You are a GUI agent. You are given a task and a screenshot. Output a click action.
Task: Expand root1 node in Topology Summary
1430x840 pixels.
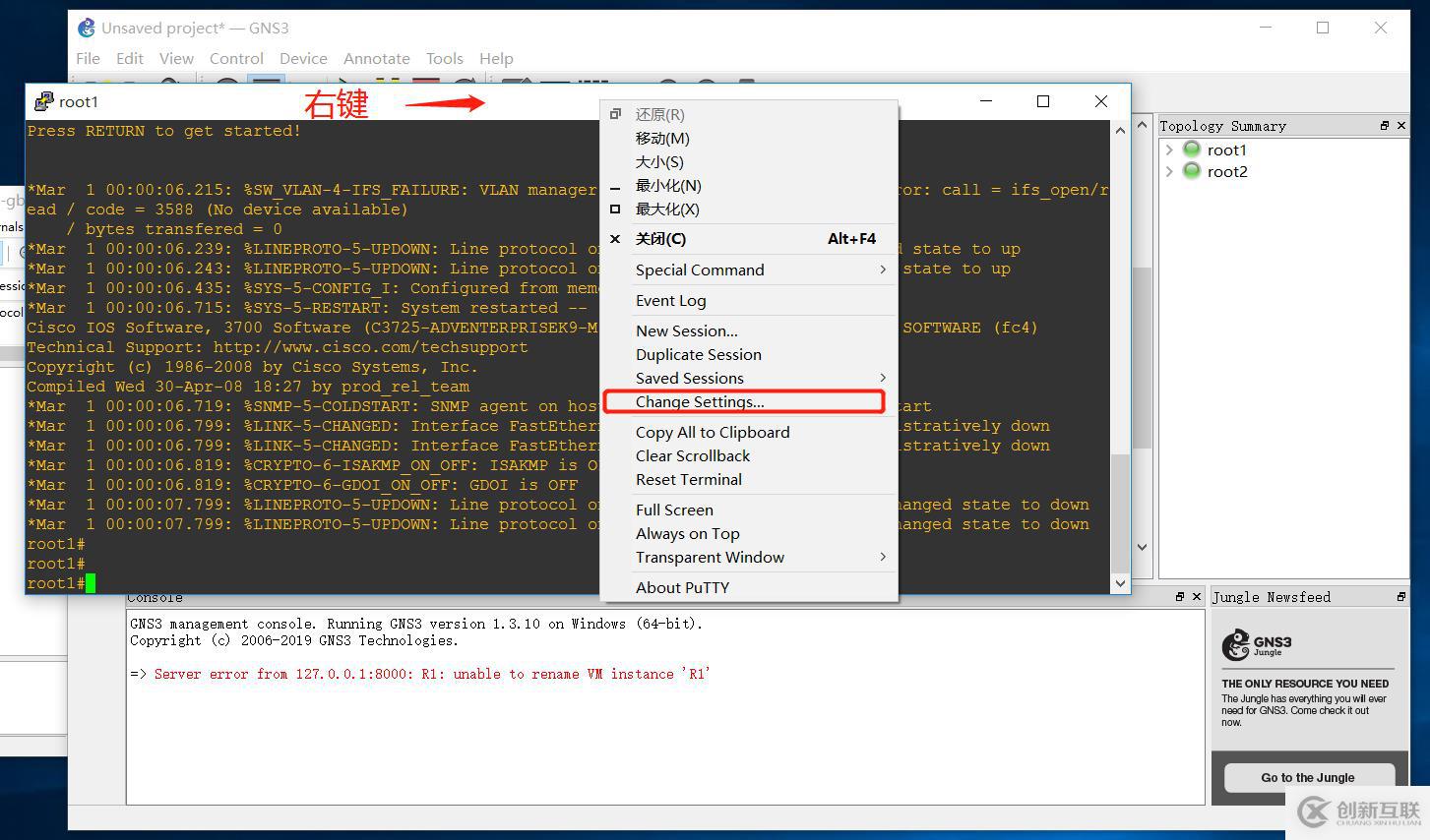click(x=1169, y=150)
